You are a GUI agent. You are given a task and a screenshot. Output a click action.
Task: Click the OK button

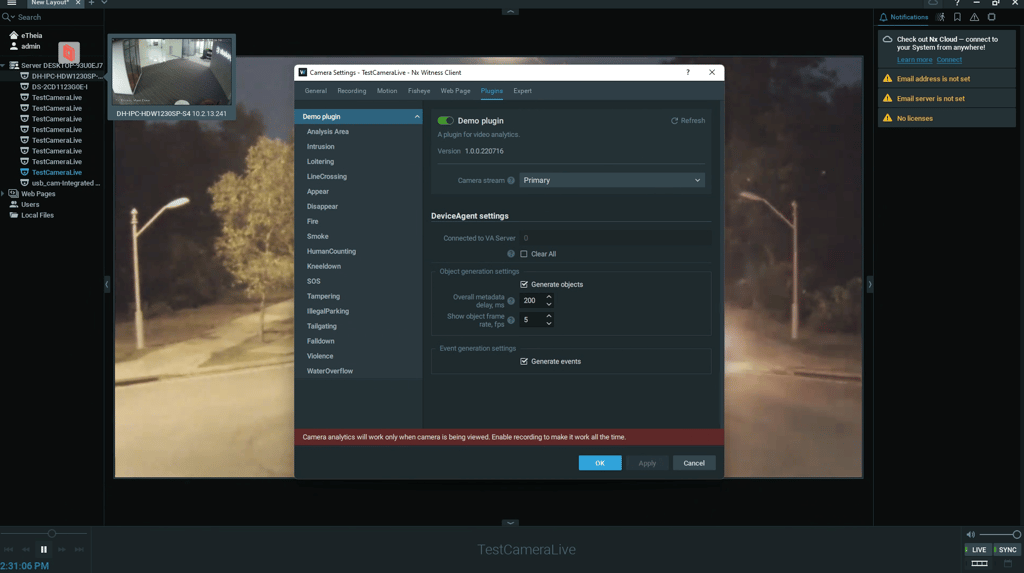pos(599,463)
